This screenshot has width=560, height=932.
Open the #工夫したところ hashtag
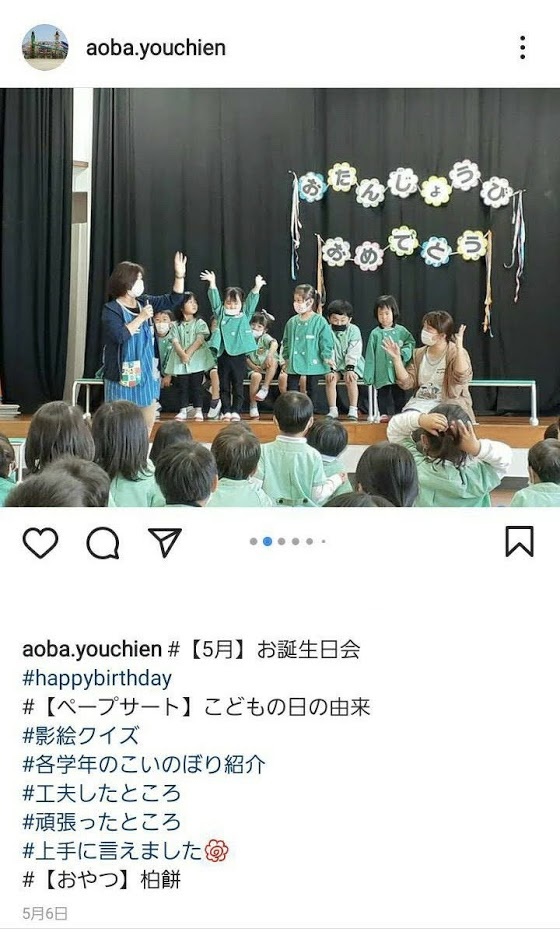[x=102, y=794]
